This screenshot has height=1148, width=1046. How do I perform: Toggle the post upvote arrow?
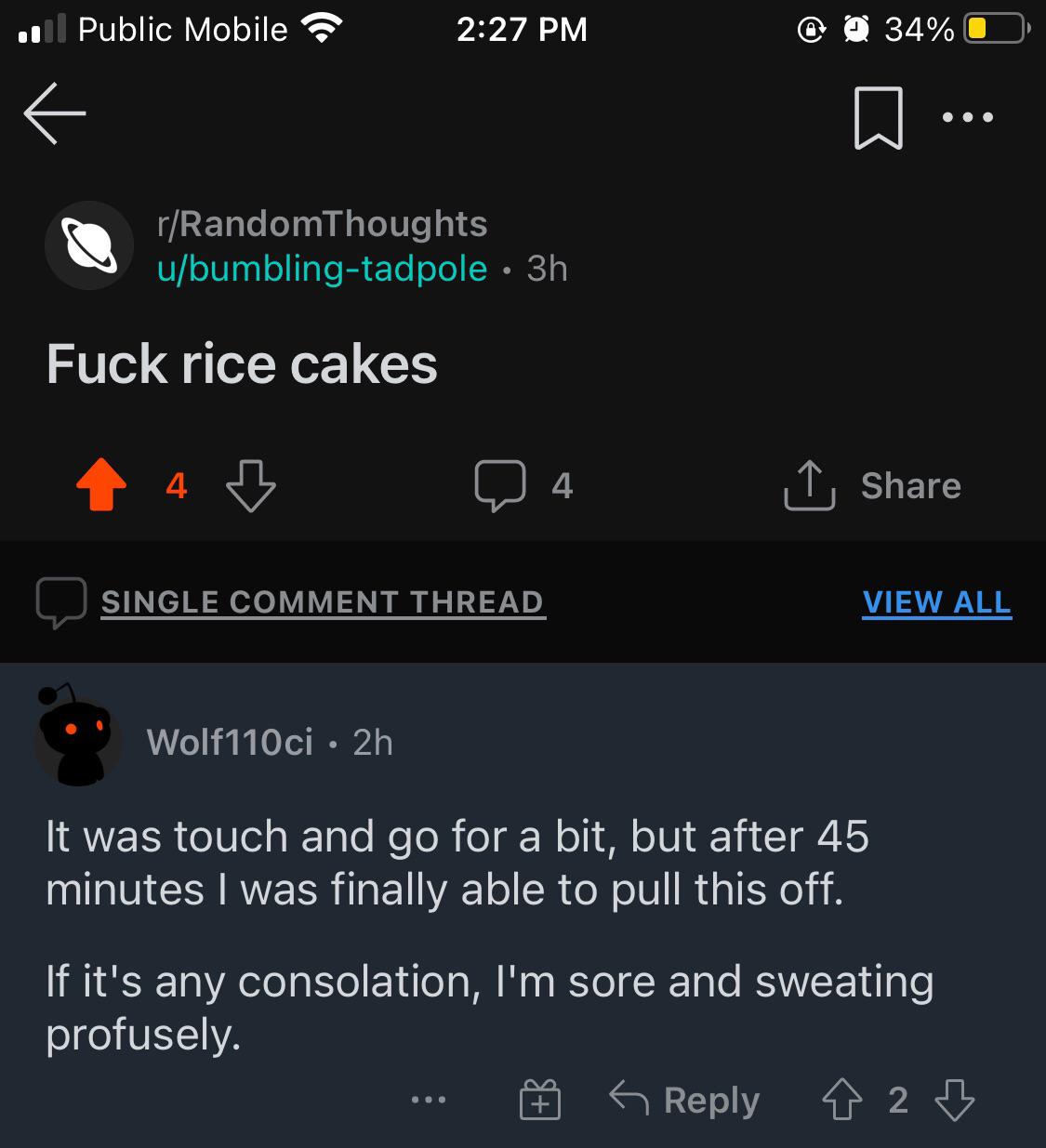[101, 485]
